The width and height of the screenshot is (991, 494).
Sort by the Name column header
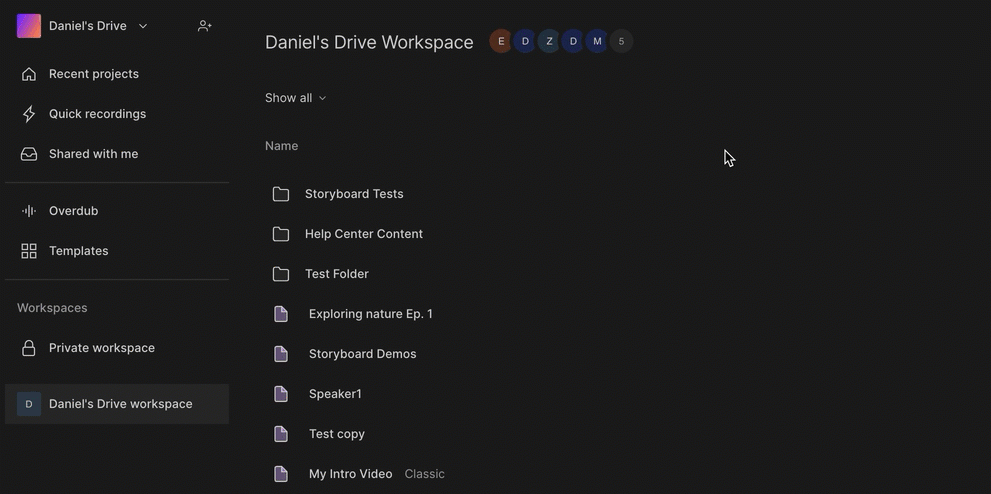coord(281,146)
